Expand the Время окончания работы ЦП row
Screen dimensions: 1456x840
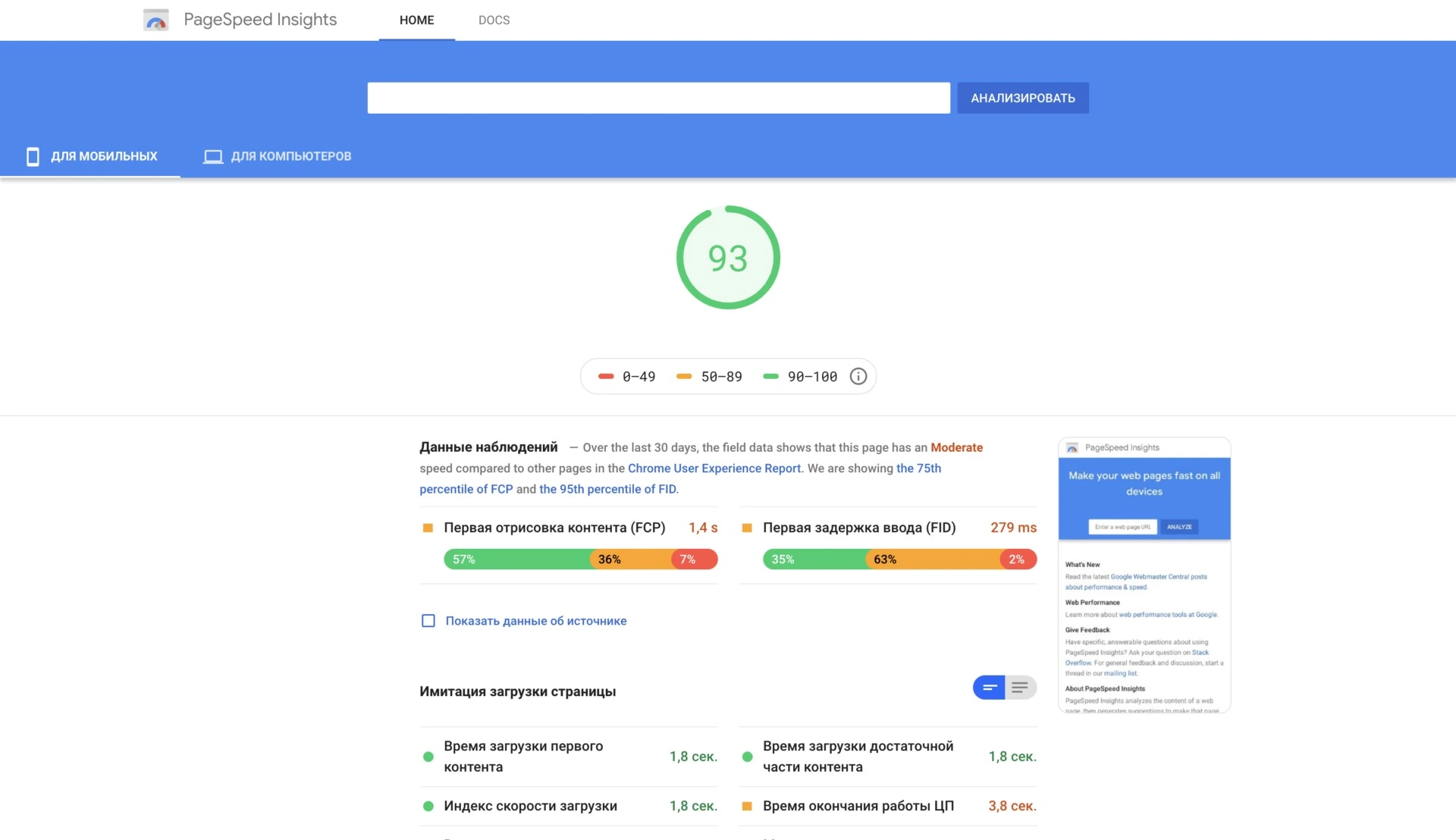point(858,806)
